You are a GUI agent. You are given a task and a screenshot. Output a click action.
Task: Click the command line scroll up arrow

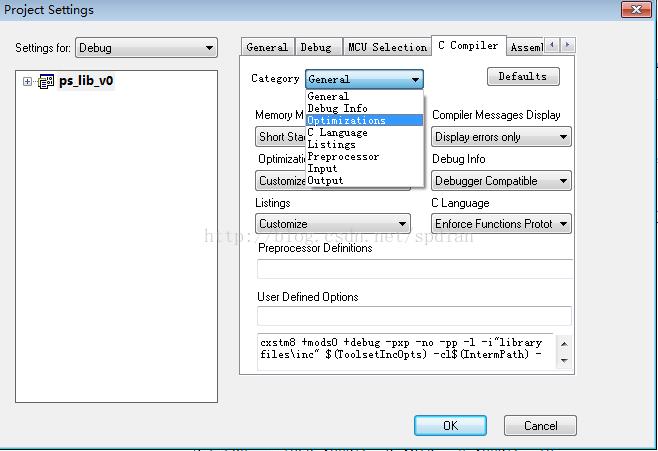point(564,344)
